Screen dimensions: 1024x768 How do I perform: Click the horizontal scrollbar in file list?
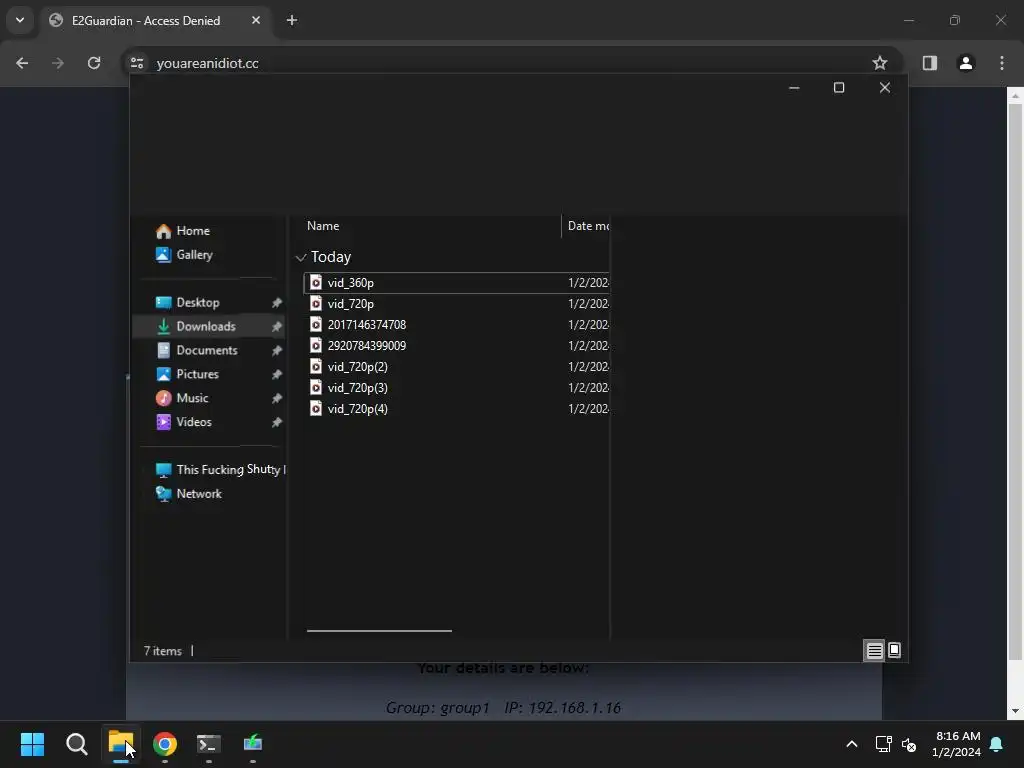point(379,631)
